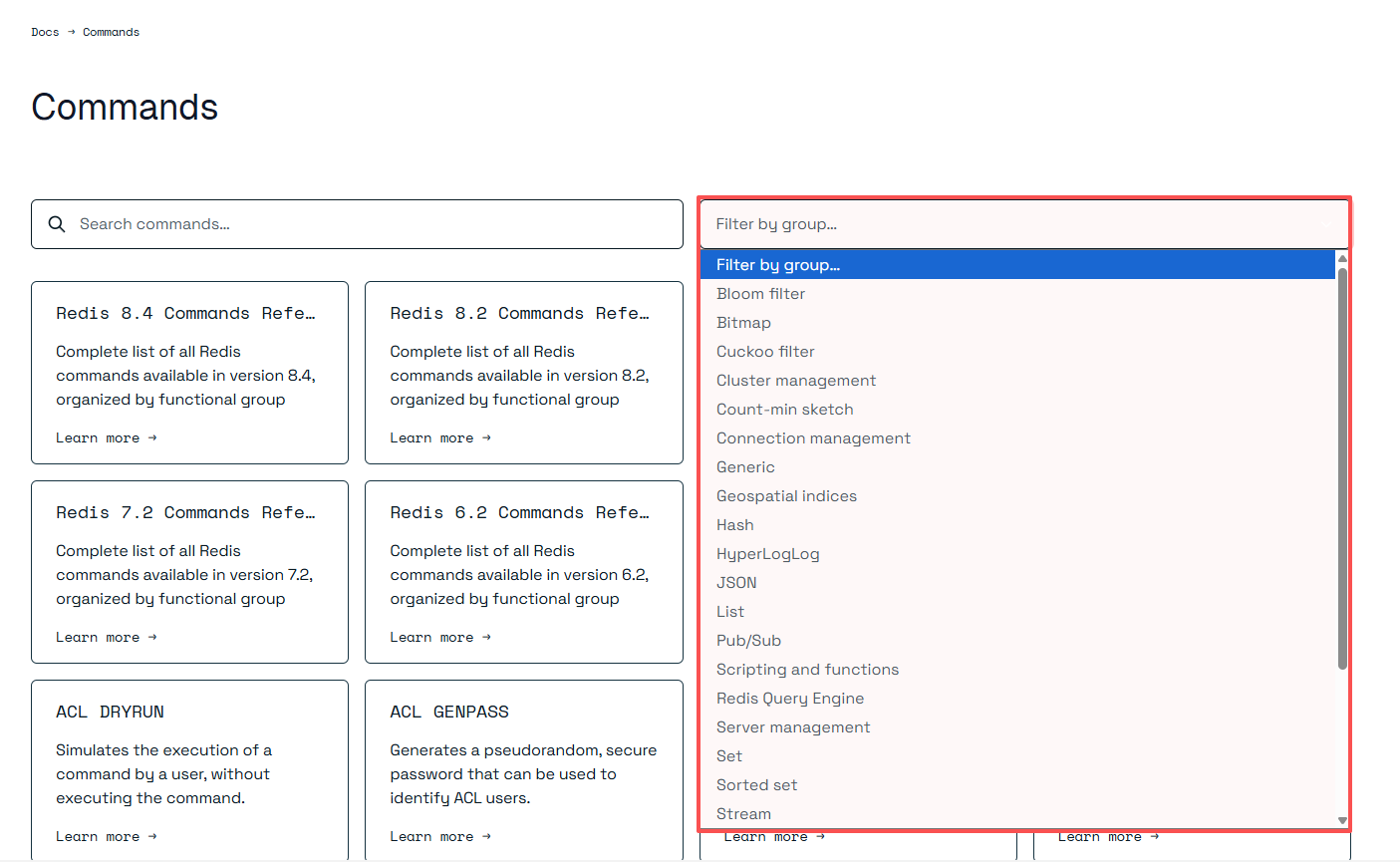The image size is (1400, 862).
Task: Select the highlighted "Filter by group..." option
Action: tap(1017, 265)
